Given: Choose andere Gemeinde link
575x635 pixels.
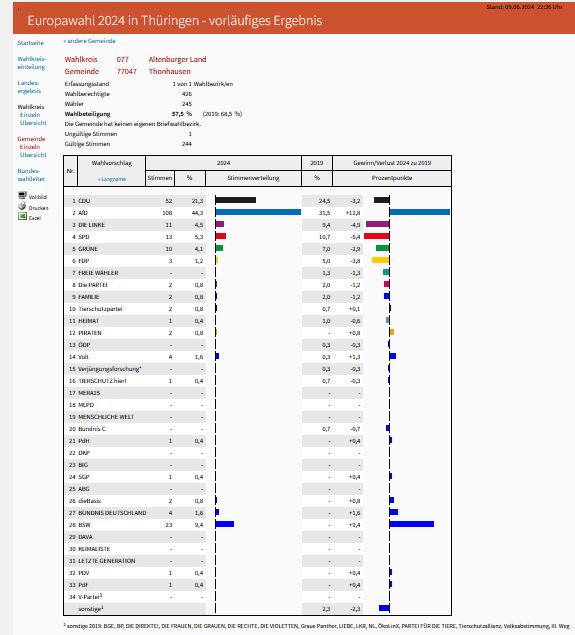Looking at the screenshot, I should (x=89, y=41).
